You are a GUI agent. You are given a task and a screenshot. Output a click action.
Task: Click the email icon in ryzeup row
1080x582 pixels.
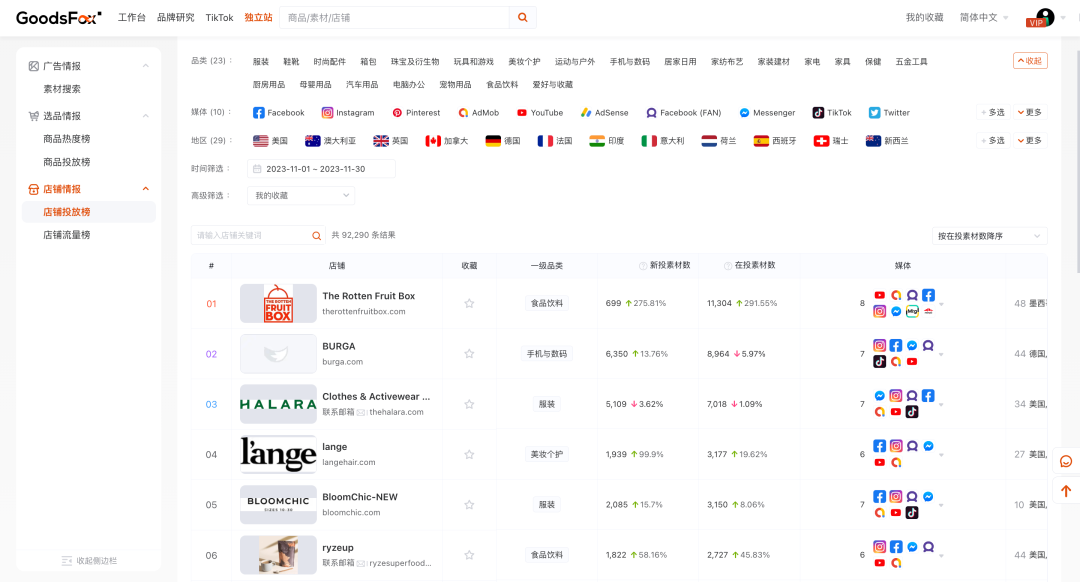coord(361,563)
